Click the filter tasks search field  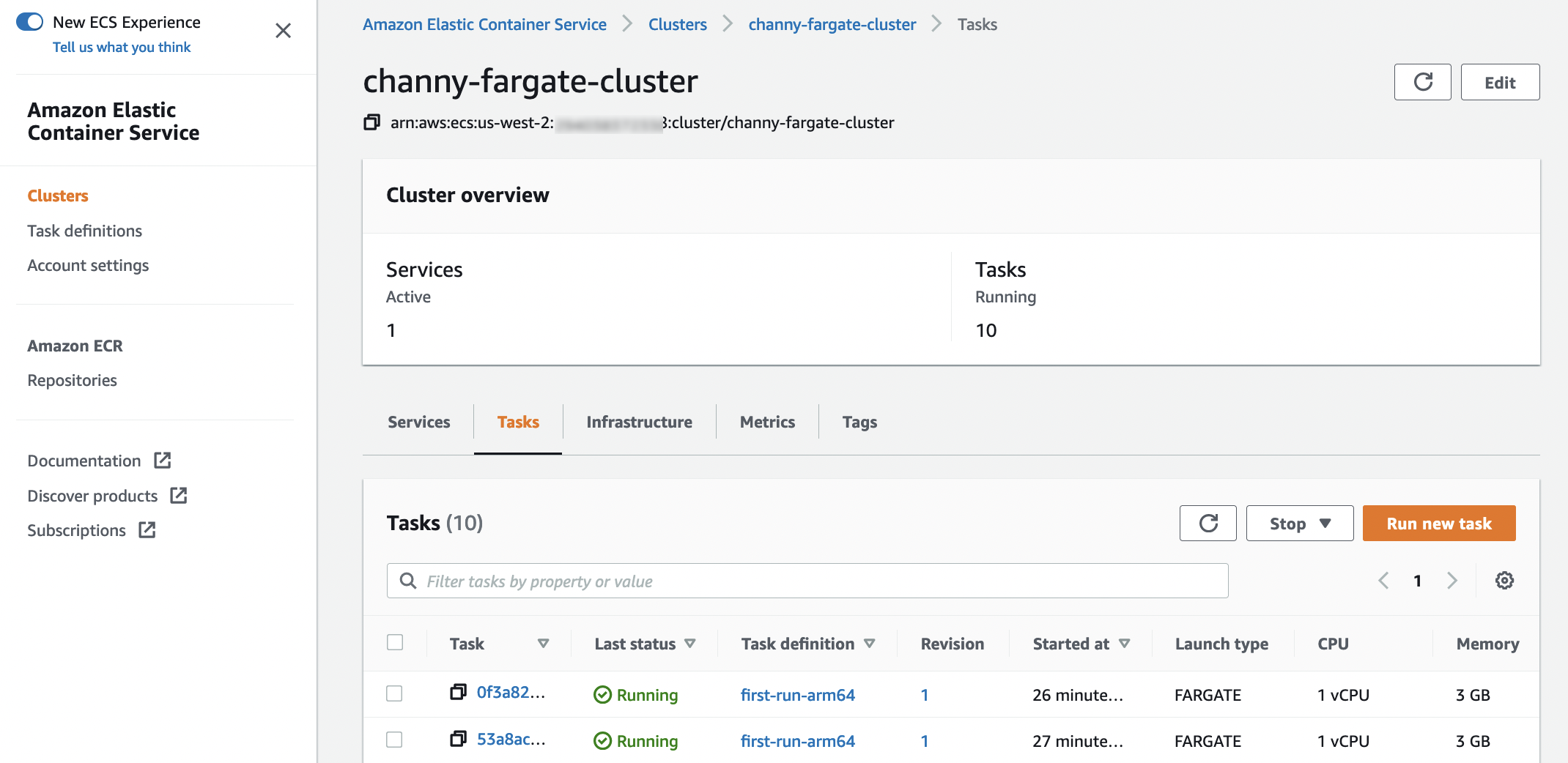click(x=807, y=581)
